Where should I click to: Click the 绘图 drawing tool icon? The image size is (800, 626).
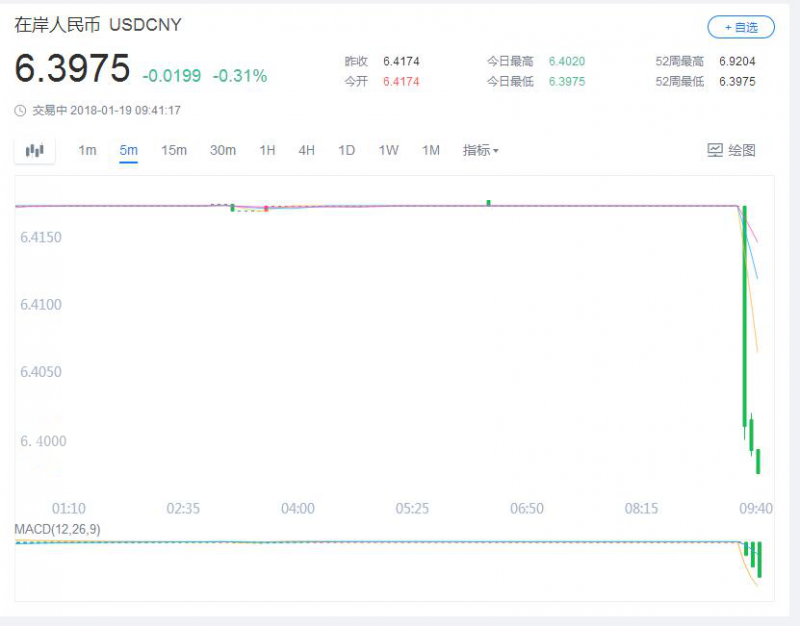[x=715, y=151]
